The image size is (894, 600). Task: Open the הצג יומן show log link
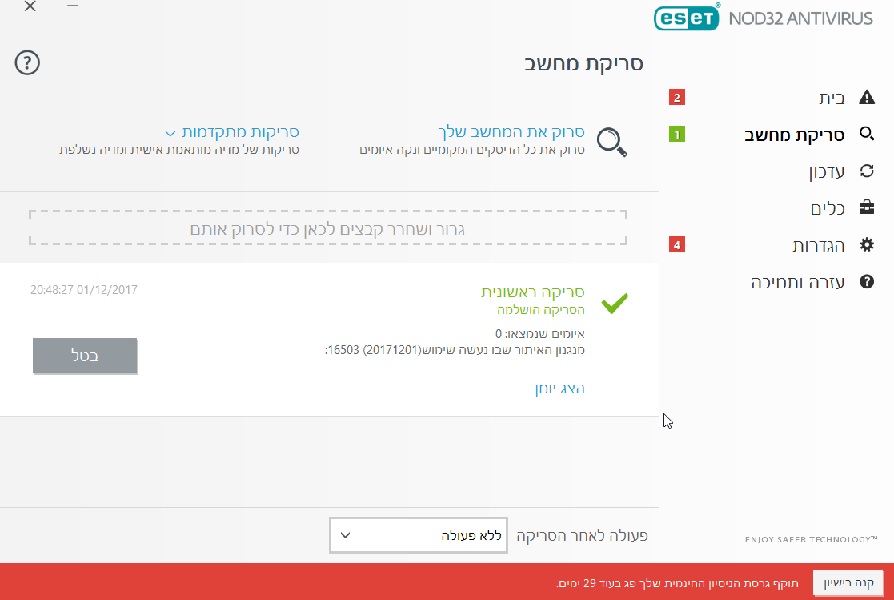559,389
